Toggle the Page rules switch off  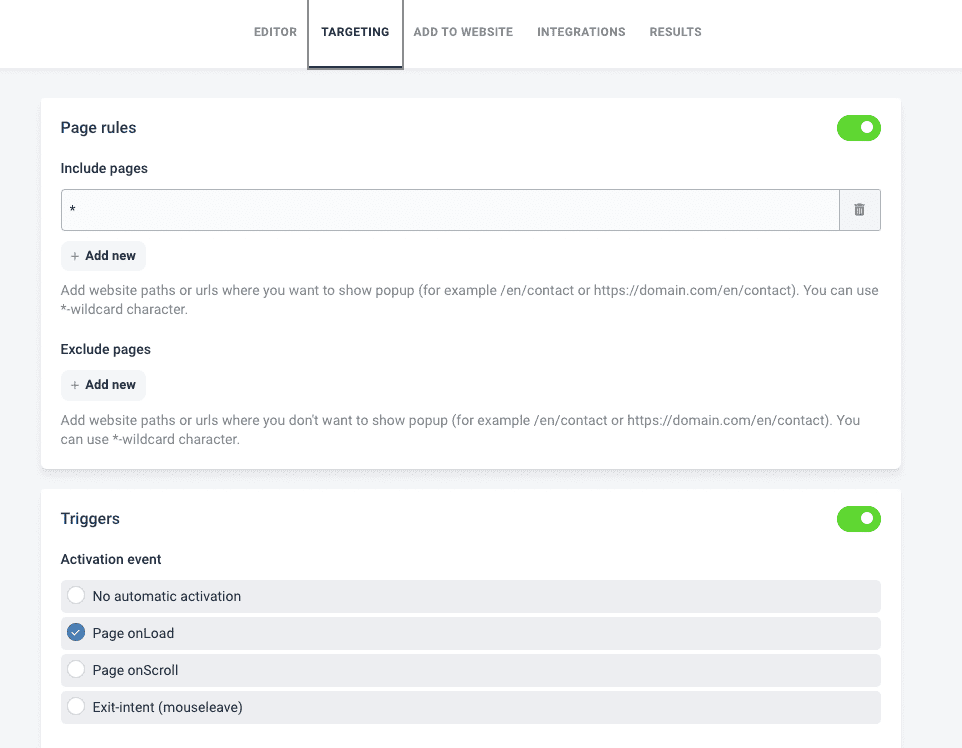[x=858, y=128]
